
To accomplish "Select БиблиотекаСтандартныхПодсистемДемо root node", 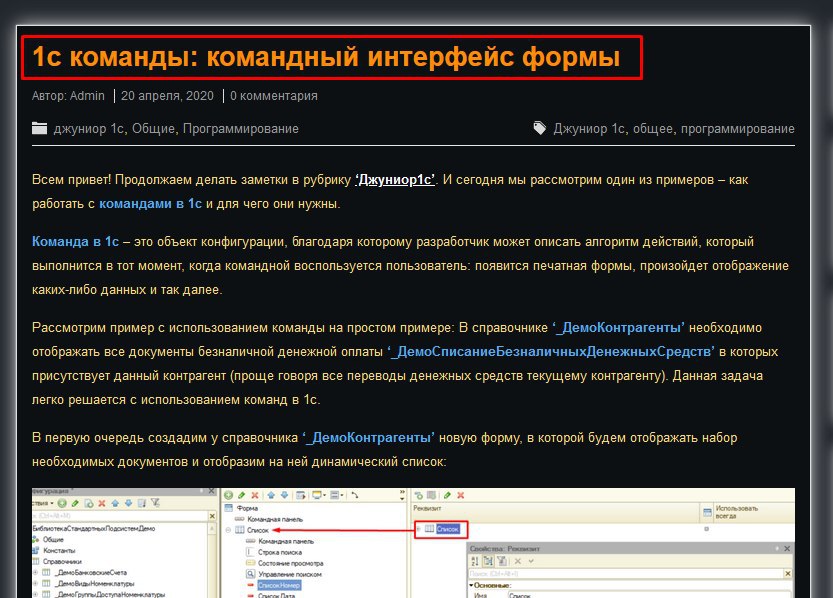I will (x=94, y=528).
